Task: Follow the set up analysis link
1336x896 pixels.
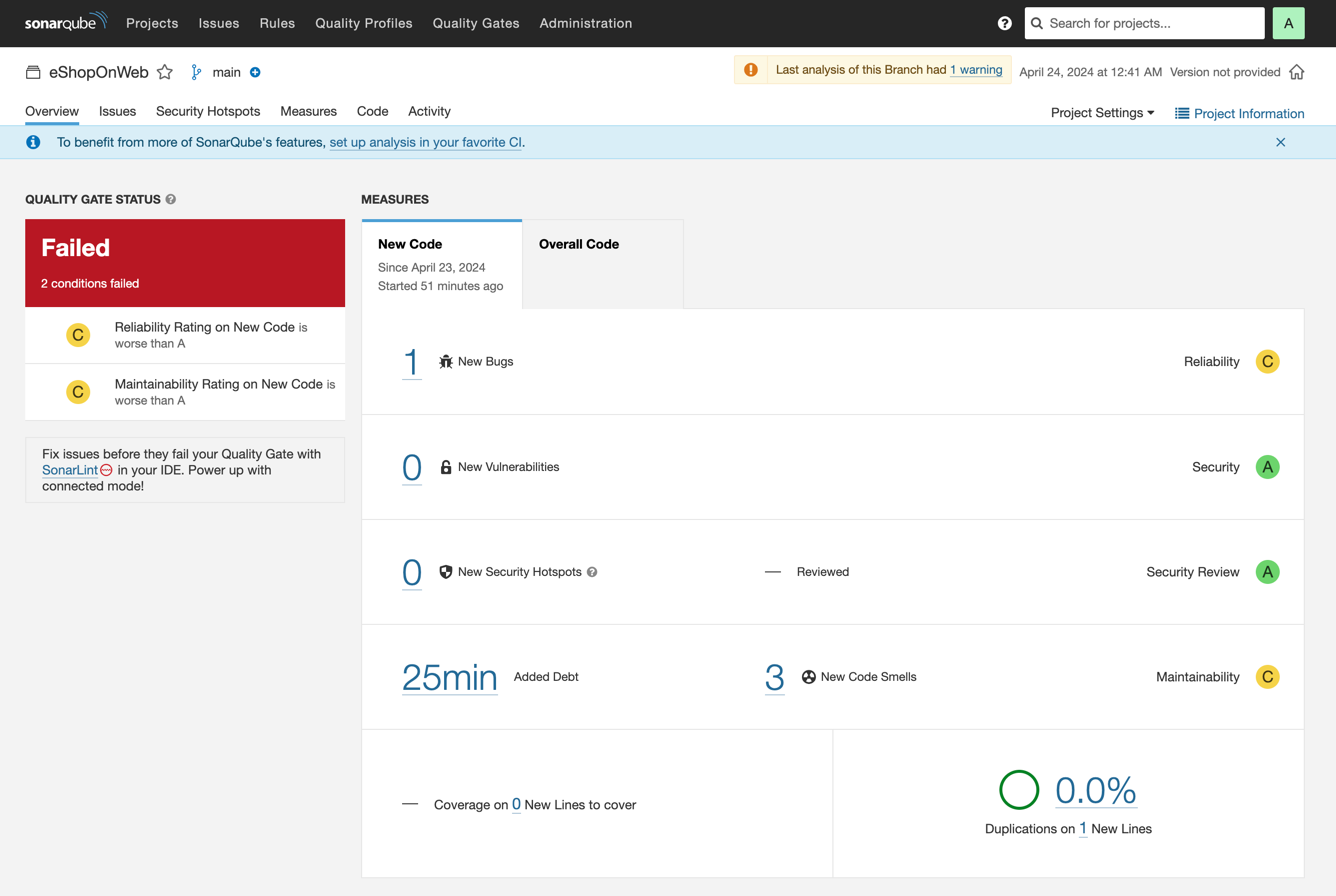Action: pos(425,142)
